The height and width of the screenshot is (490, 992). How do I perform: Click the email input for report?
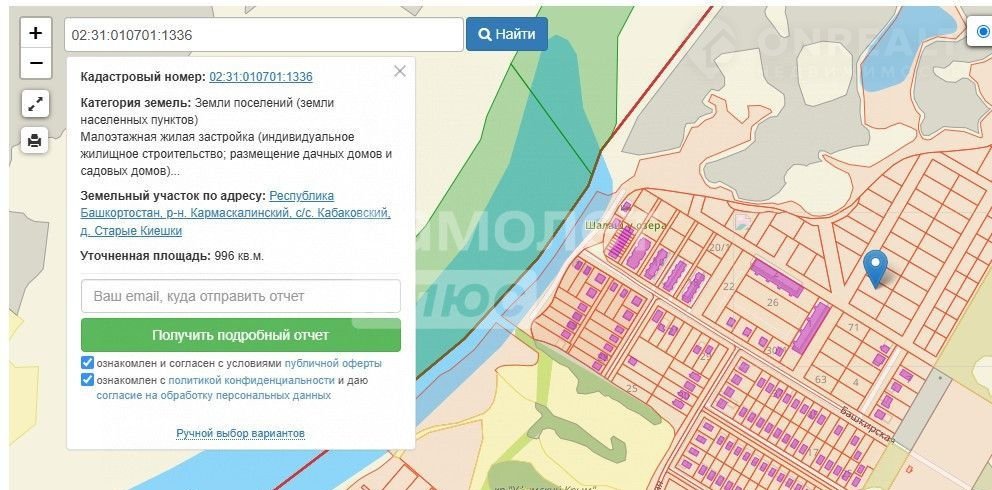pyautogui.click(x=240, y=296)
